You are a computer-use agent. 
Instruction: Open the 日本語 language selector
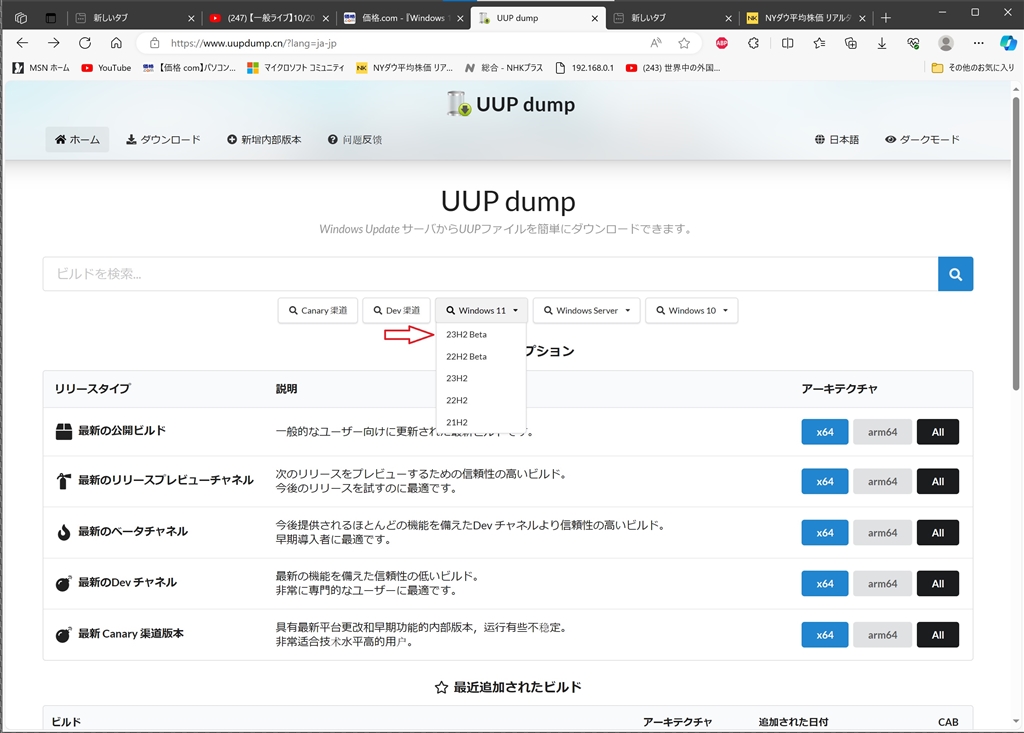coord(837,139)
